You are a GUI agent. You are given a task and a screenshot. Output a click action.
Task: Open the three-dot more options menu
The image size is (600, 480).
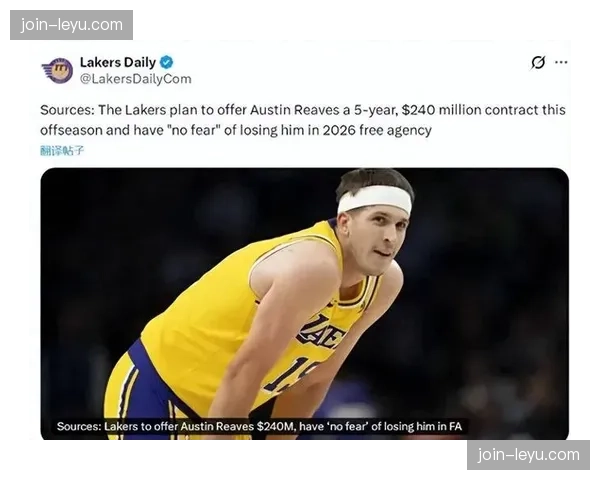(561, 62)
